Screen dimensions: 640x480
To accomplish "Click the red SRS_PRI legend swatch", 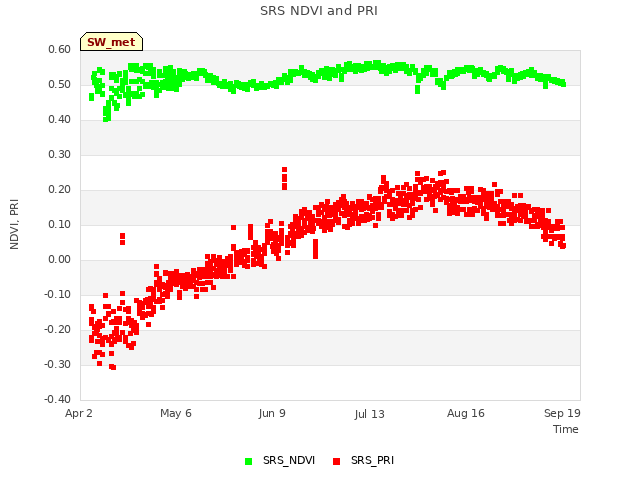I will [336, 461].
